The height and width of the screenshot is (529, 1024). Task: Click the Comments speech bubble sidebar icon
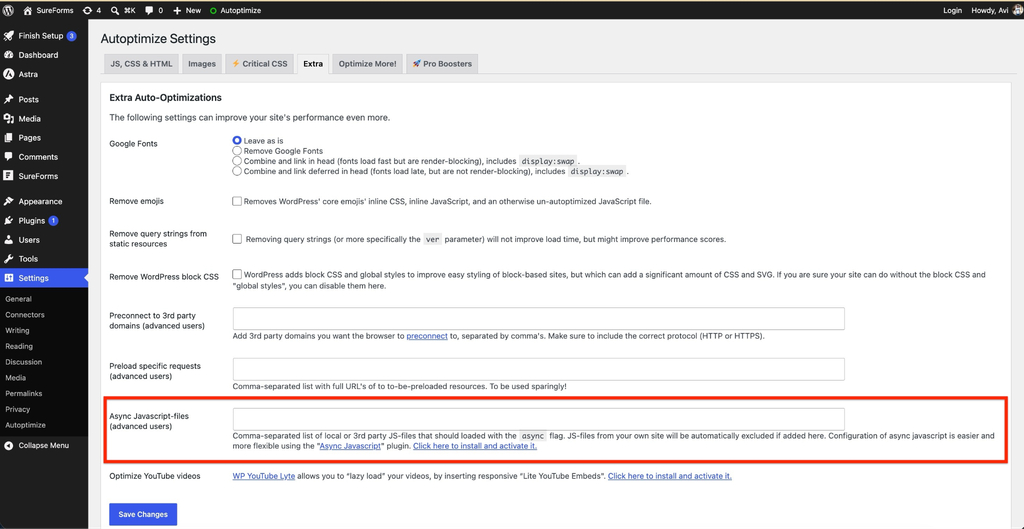click(8, 157)
